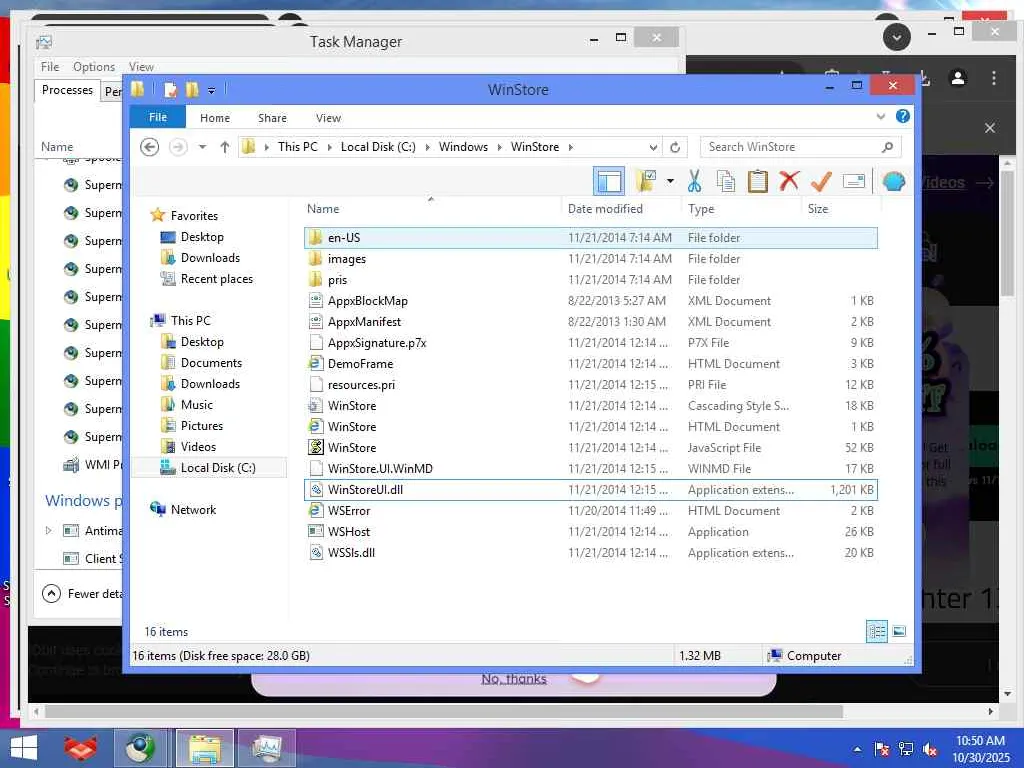Click the red X Delete toolbar icon

tap(789, 181)
